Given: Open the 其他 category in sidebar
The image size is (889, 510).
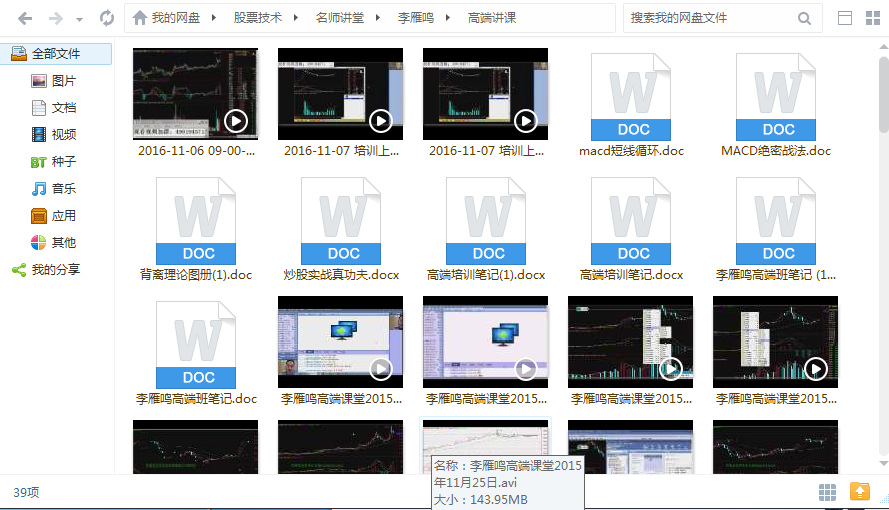Looking at the screenshot, I should click(56, 243).
